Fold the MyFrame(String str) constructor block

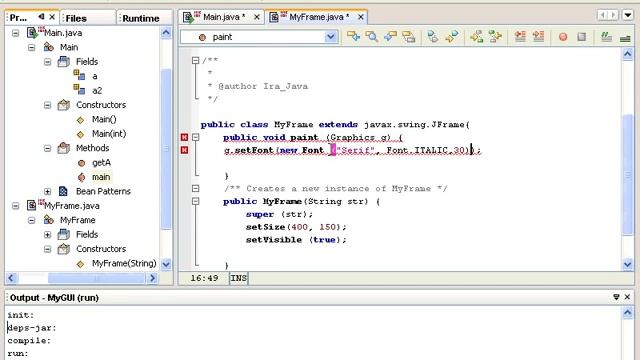coord(196,201)
